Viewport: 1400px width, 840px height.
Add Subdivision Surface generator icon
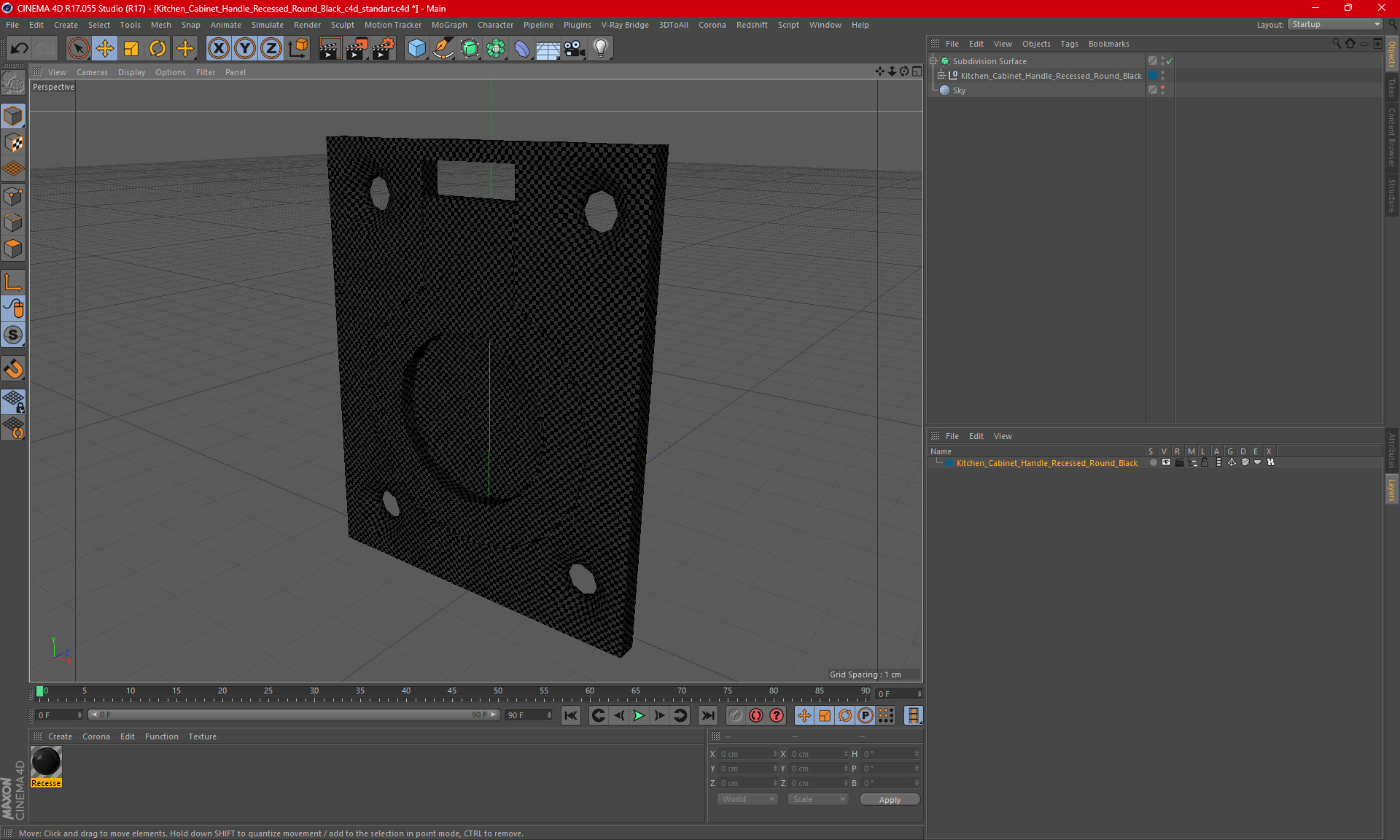[470, 48]
